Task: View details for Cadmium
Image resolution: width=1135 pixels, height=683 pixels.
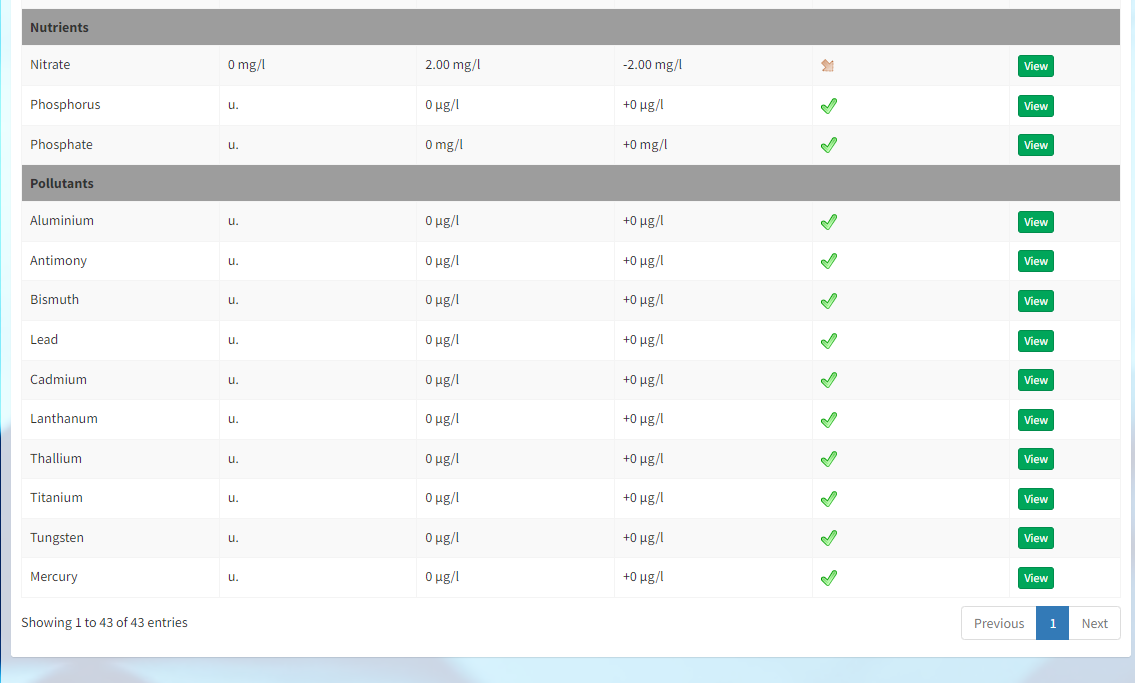Action: pos(1035,380)
